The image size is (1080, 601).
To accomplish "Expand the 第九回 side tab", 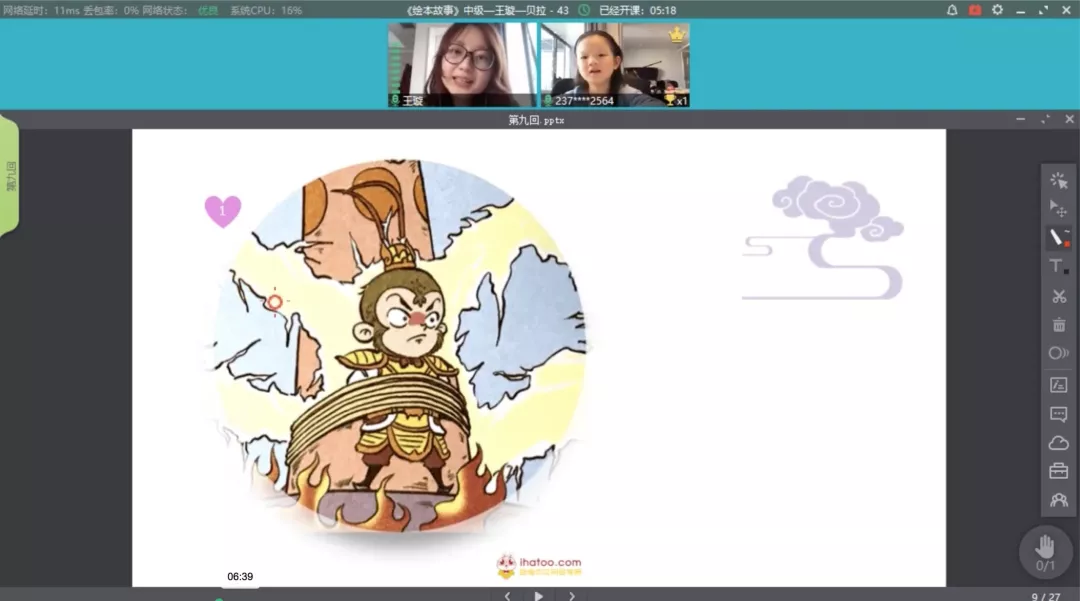I will pos(10,176).
